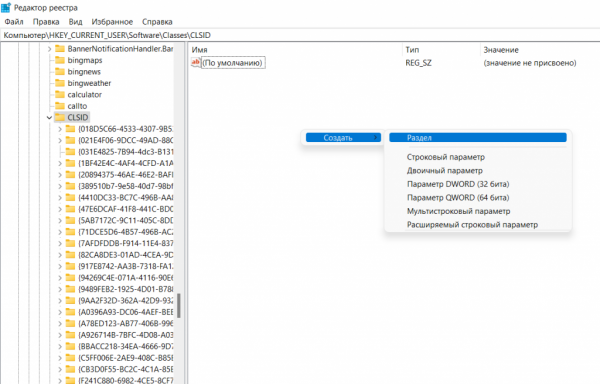Expand the {A0396A93-DC06-4AEF key
600x384 pixels.
(60, 312)
